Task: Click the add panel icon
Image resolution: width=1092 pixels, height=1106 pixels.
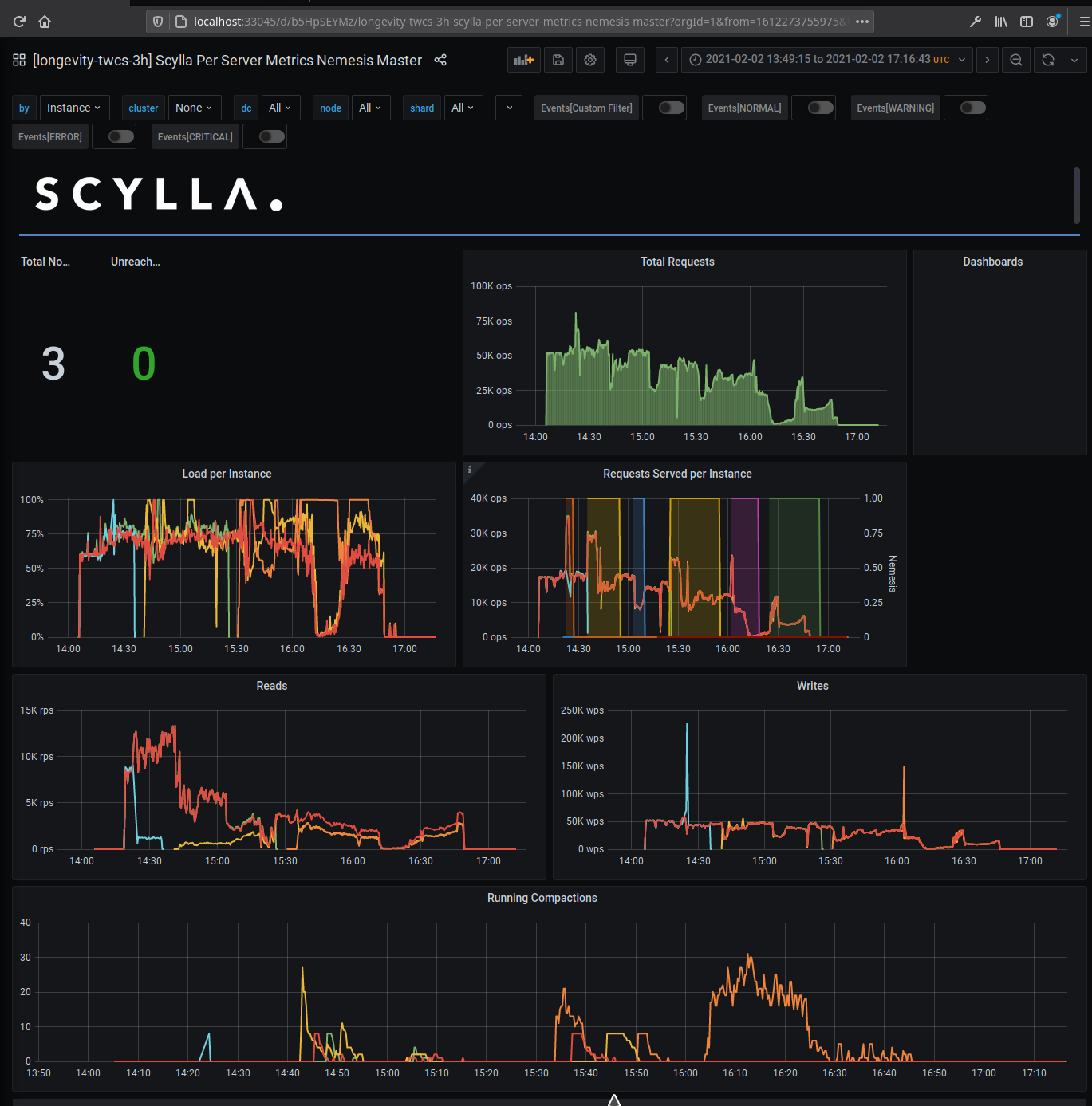Action: tap(524, 60)
